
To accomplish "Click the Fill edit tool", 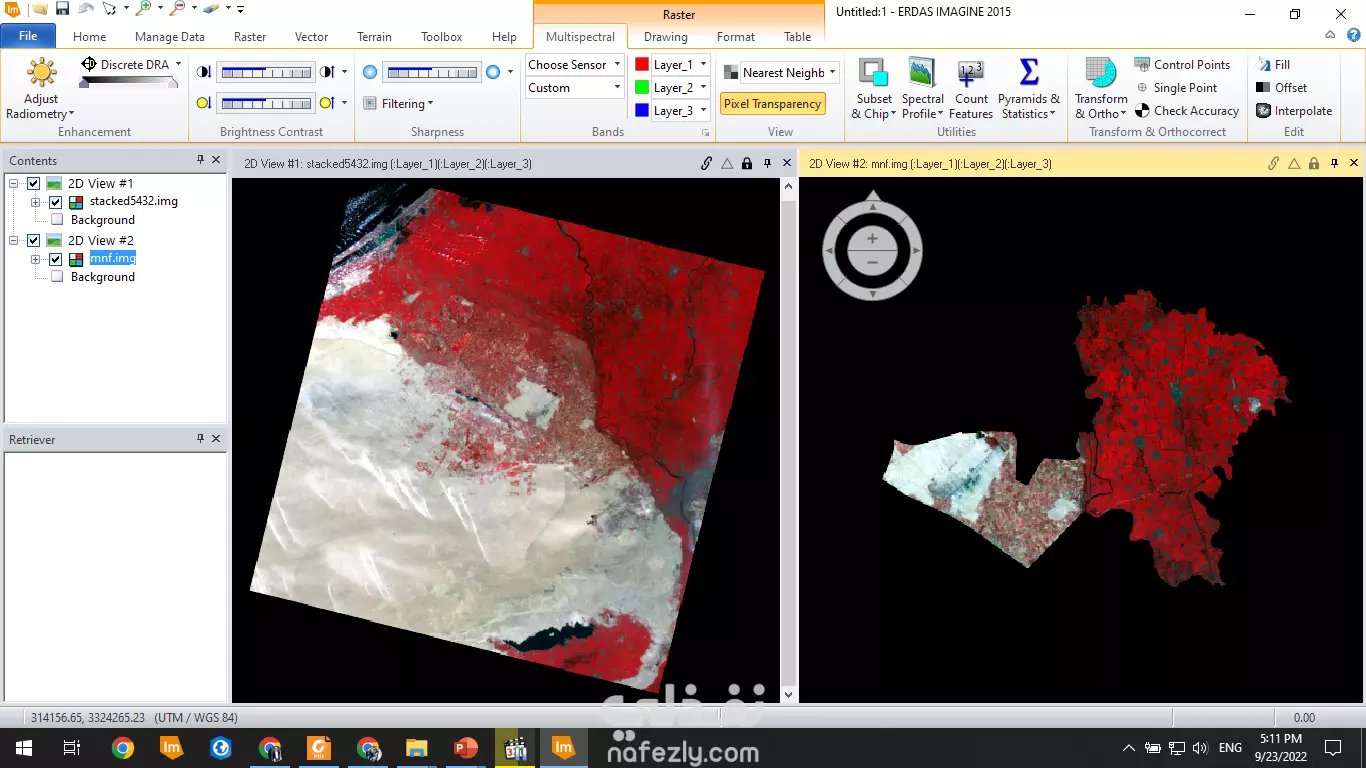I will [1279, 64].
